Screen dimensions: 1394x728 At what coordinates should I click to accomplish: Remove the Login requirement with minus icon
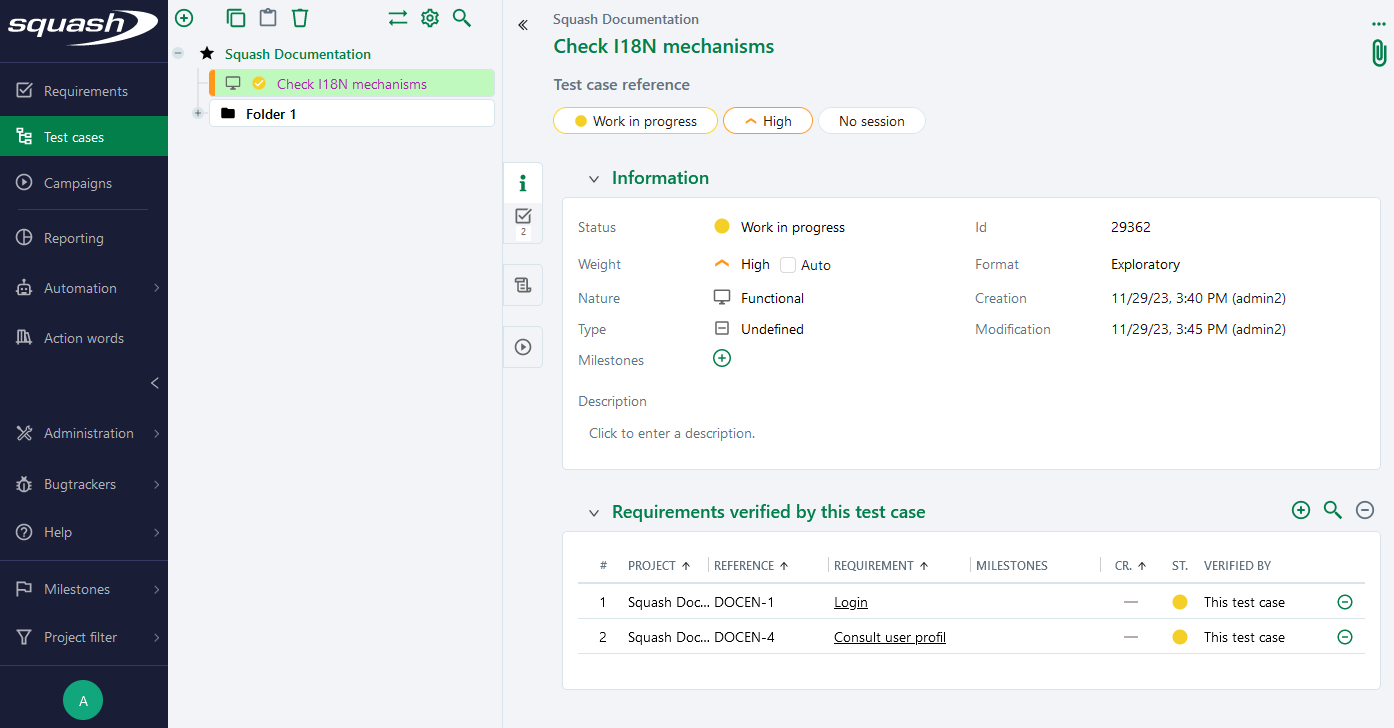point(1345,602)
